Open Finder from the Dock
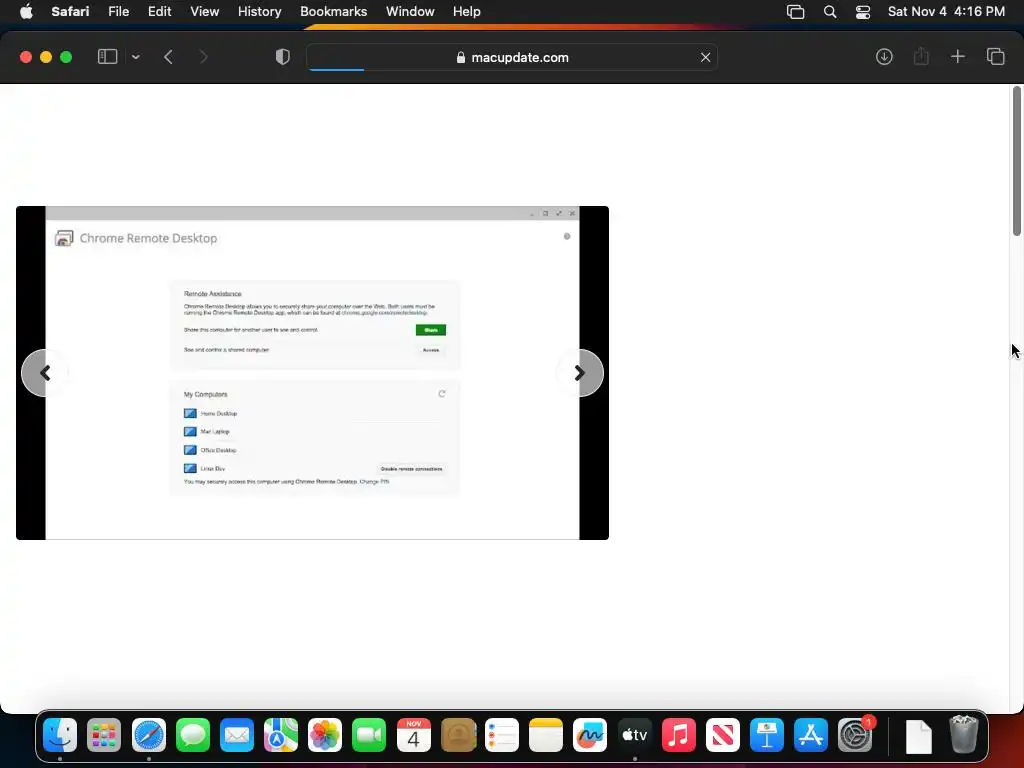The height and width of the screenshot is (768, 1024). pyautogui.click(x=60, y=735)
